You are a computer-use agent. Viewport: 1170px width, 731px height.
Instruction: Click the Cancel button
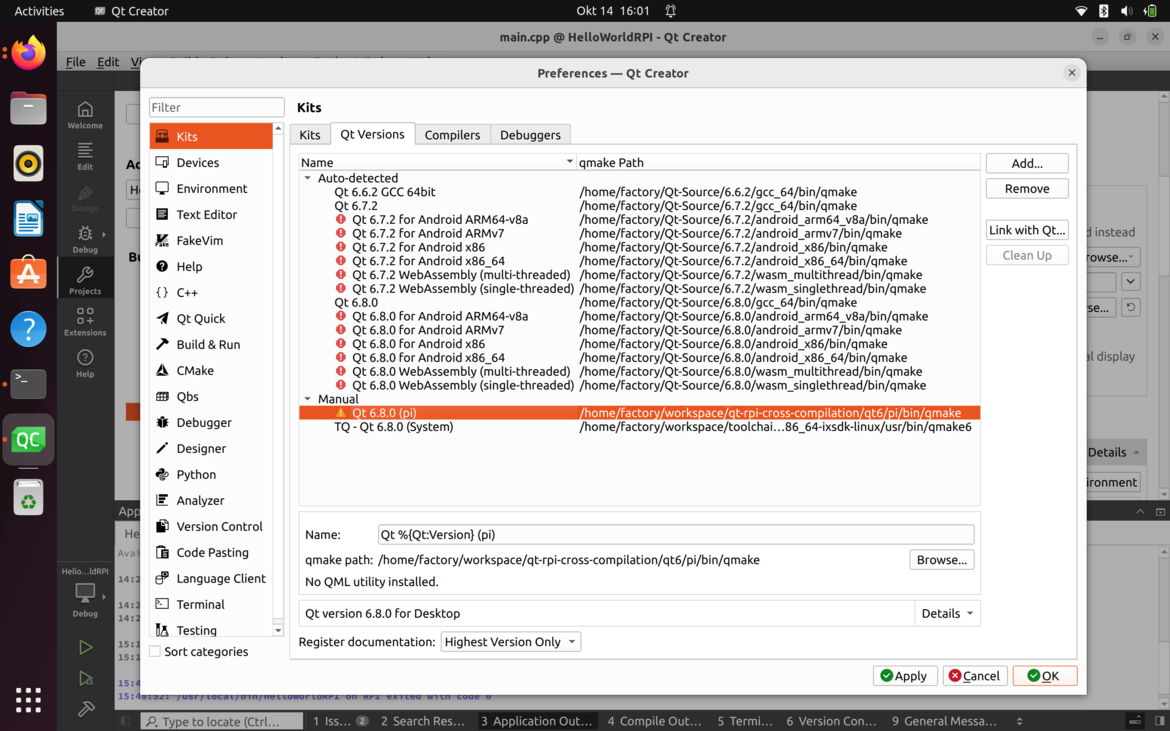[x=975, y=676]
